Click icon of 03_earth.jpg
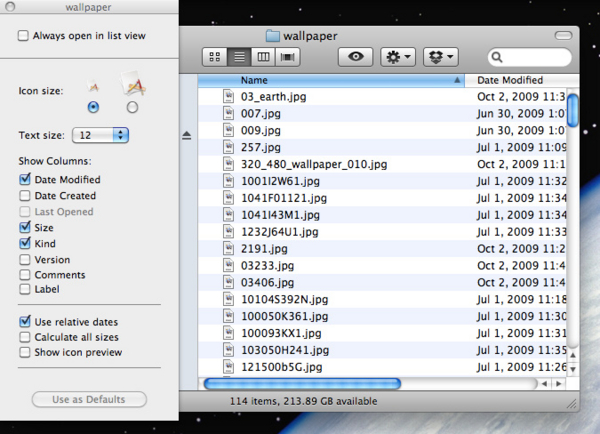Image resolution: width=600 pixels, height=434 pixels. coord(228,96)
